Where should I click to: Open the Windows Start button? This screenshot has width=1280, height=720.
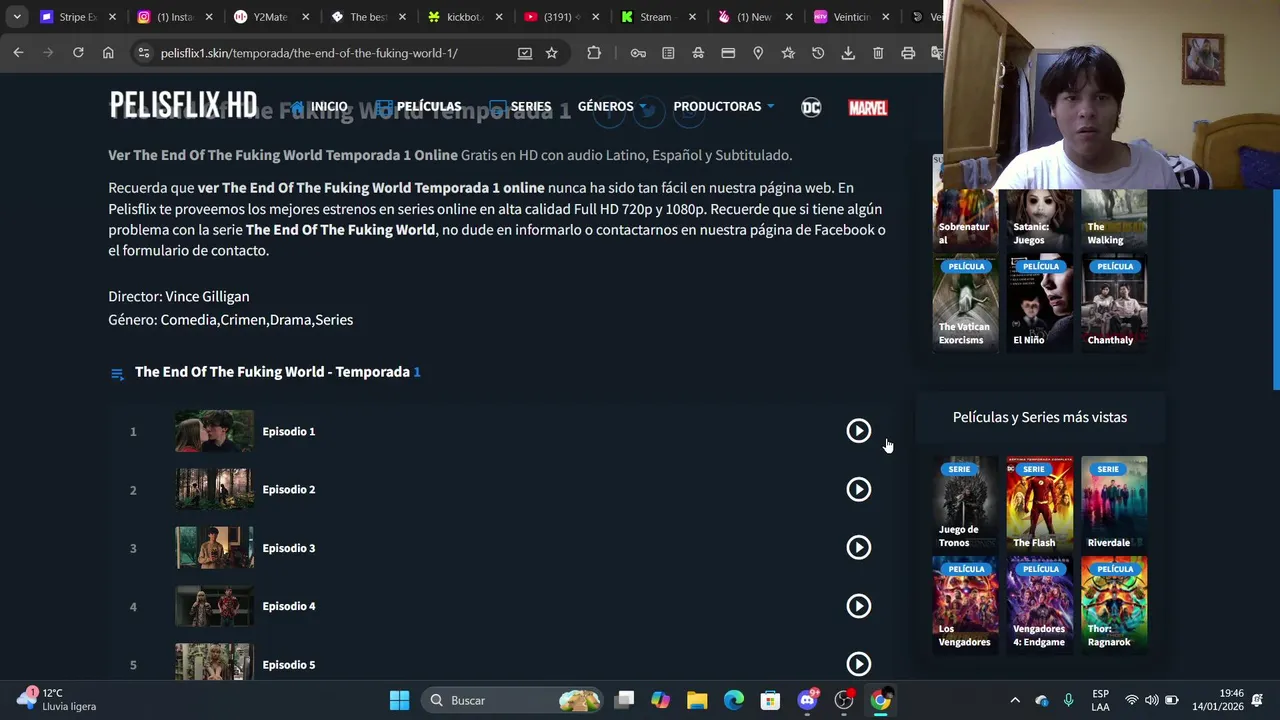click(x=399, y=700)
